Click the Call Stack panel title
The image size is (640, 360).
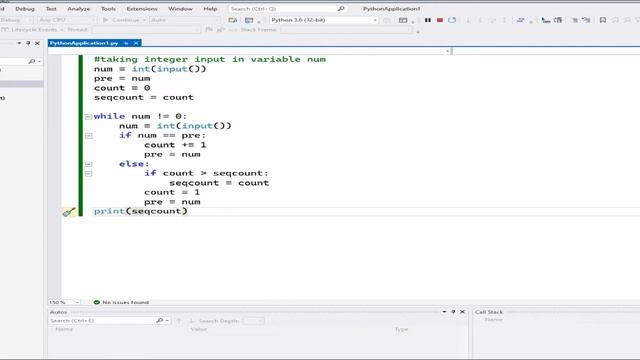(x=489, y=312)
